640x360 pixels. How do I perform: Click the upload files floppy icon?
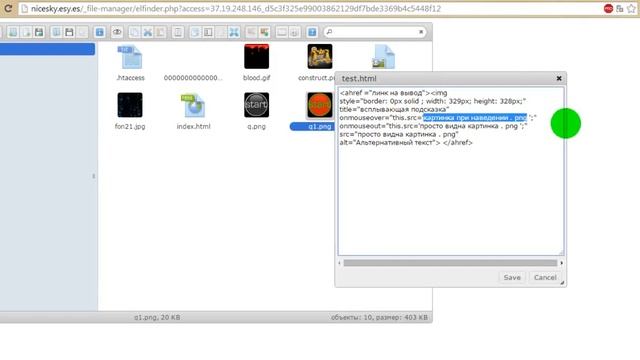39,32
